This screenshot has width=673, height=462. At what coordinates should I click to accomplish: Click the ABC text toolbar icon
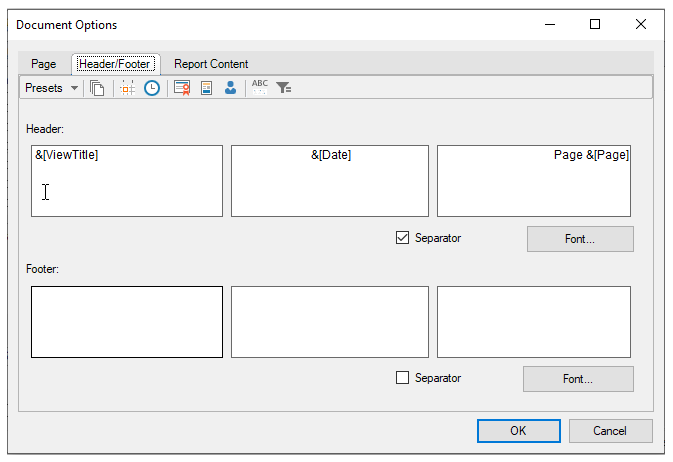[260, 88]
